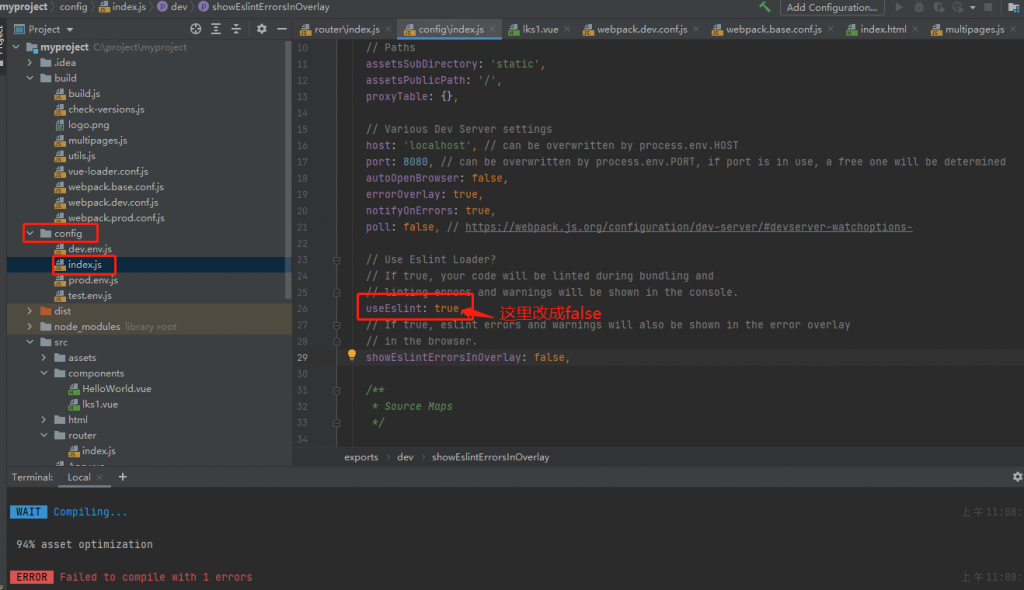Toggle fold marker at Source Maps comment
The image size is (1024, 590).
click(x=336, y=390)
